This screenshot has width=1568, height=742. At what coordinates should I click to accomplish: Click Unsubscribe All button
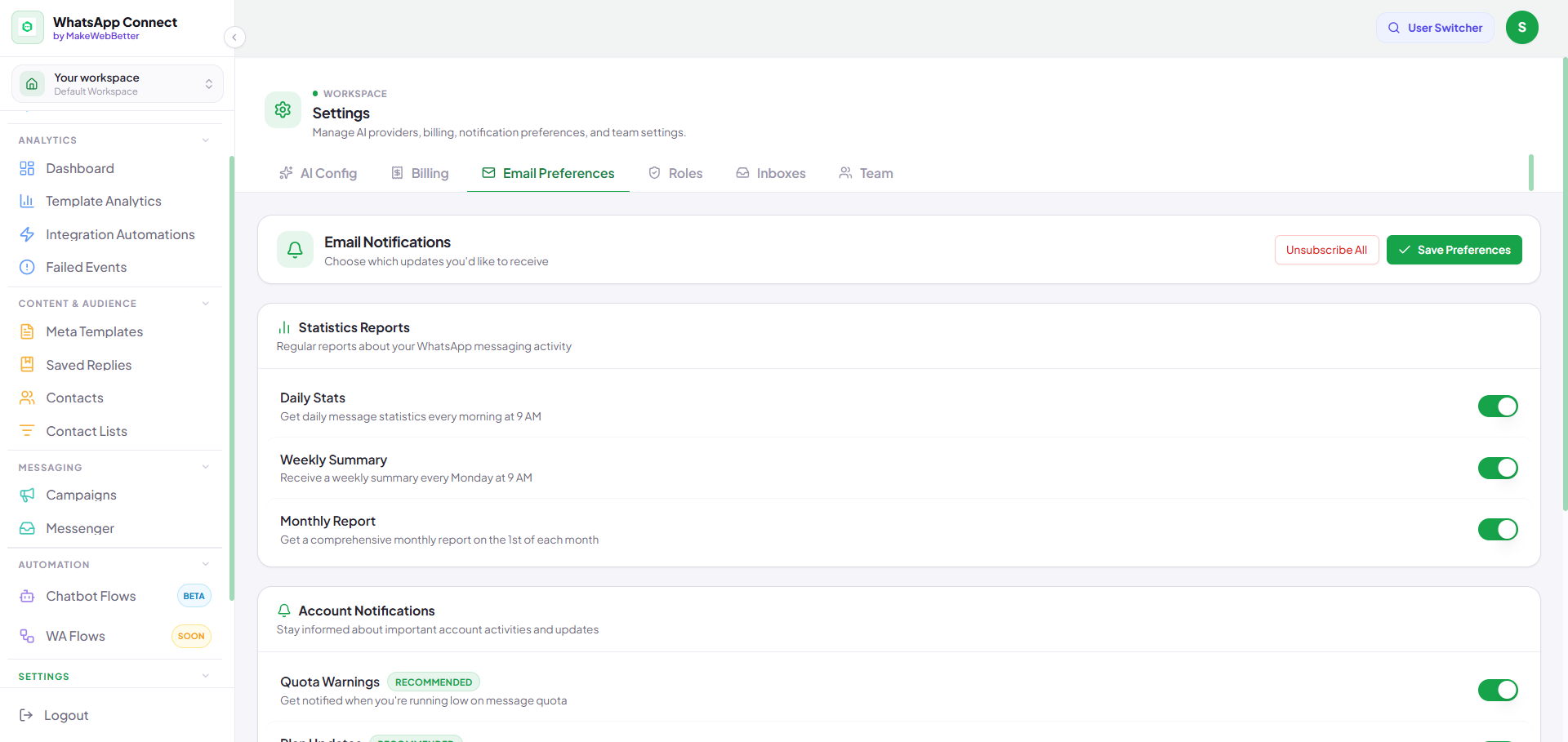1327,250
